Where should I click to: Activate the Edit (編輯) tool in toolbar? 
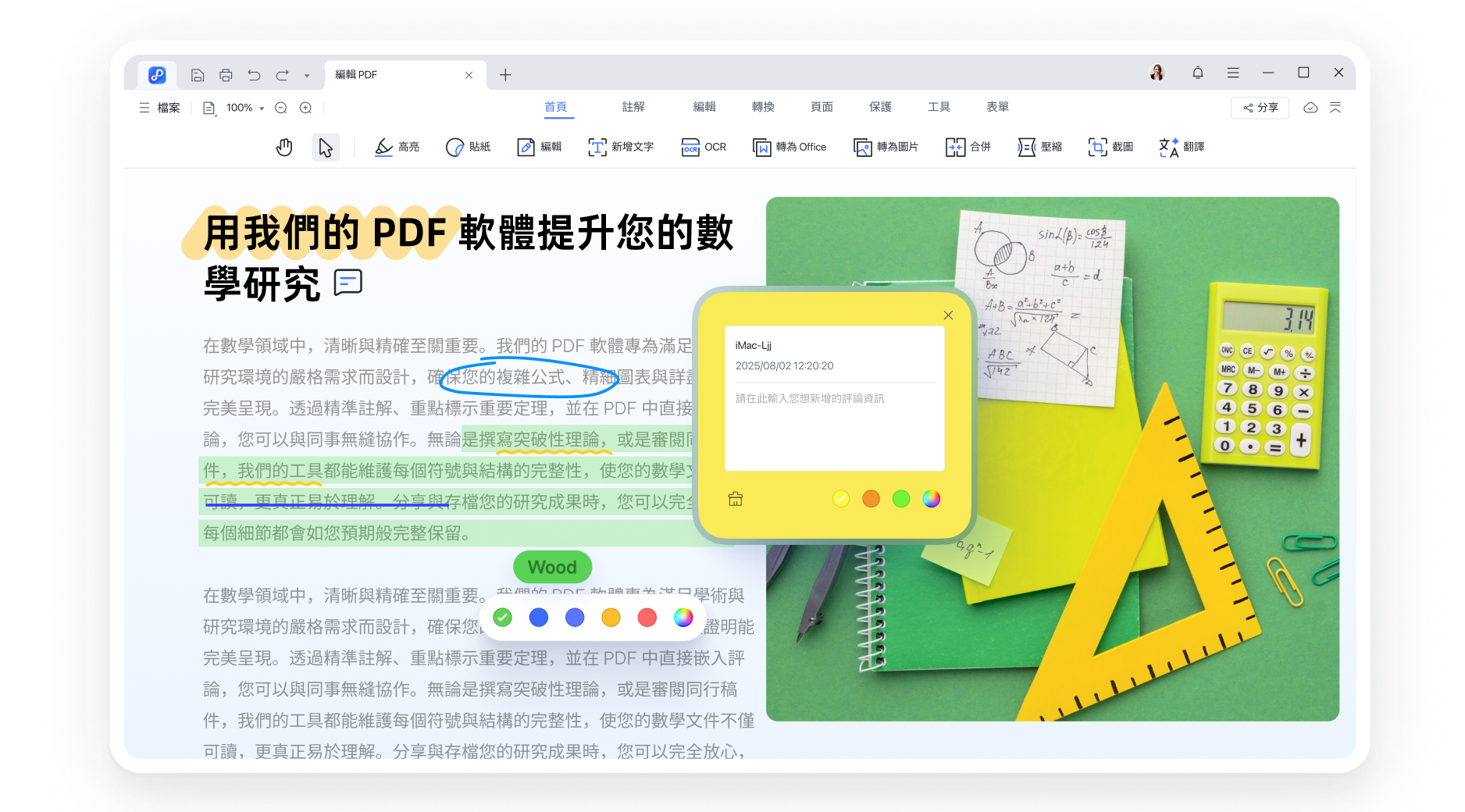pos(539,147)
